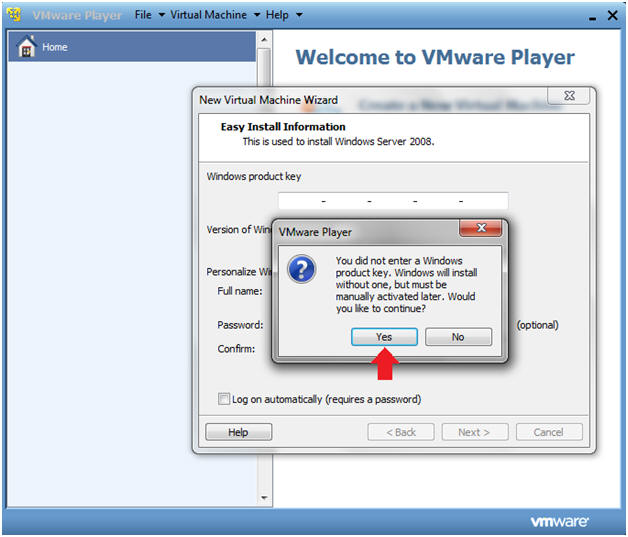Screen dimensions: 628x537
Task: Open the File menu
Action: 143,15
